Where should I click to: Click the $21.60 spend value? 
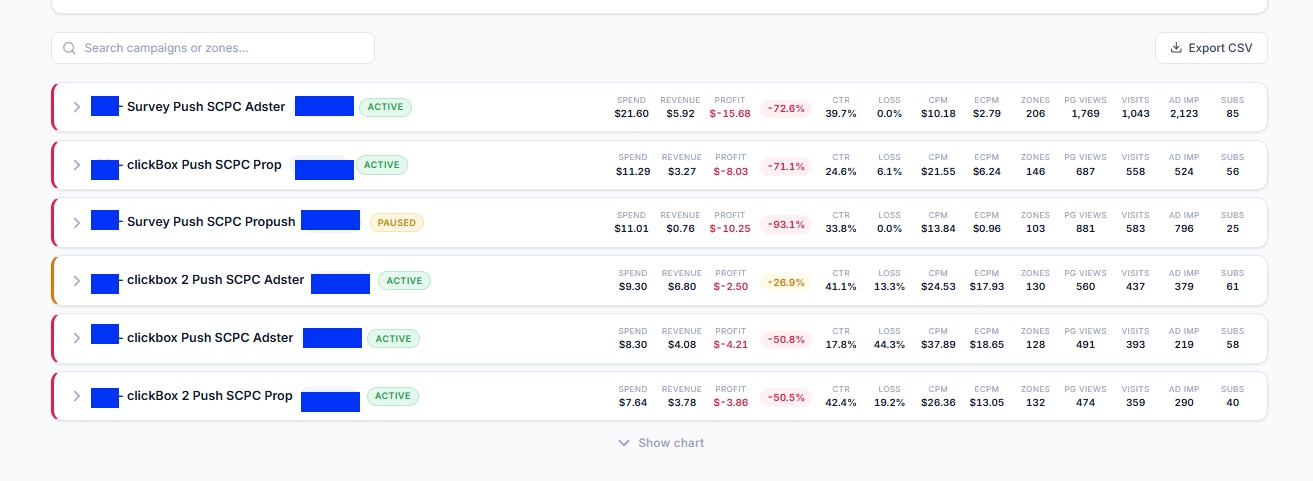tap(632, 114)
